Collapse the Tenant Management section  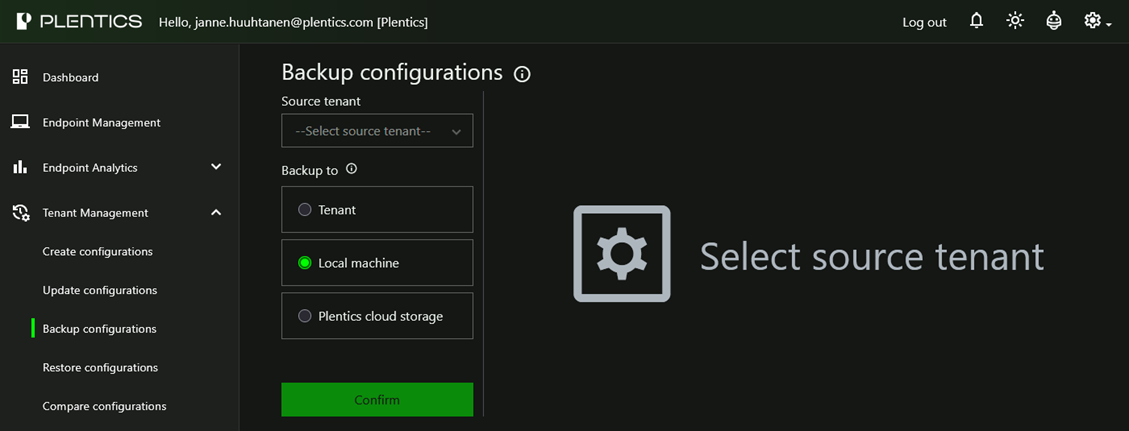coord(216,212)
